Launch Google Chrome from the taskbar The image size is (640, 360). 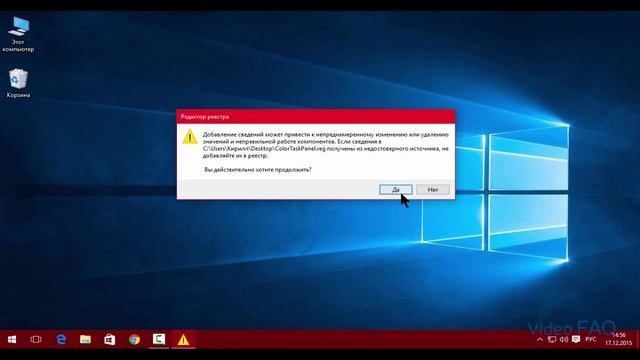point(134,340)
